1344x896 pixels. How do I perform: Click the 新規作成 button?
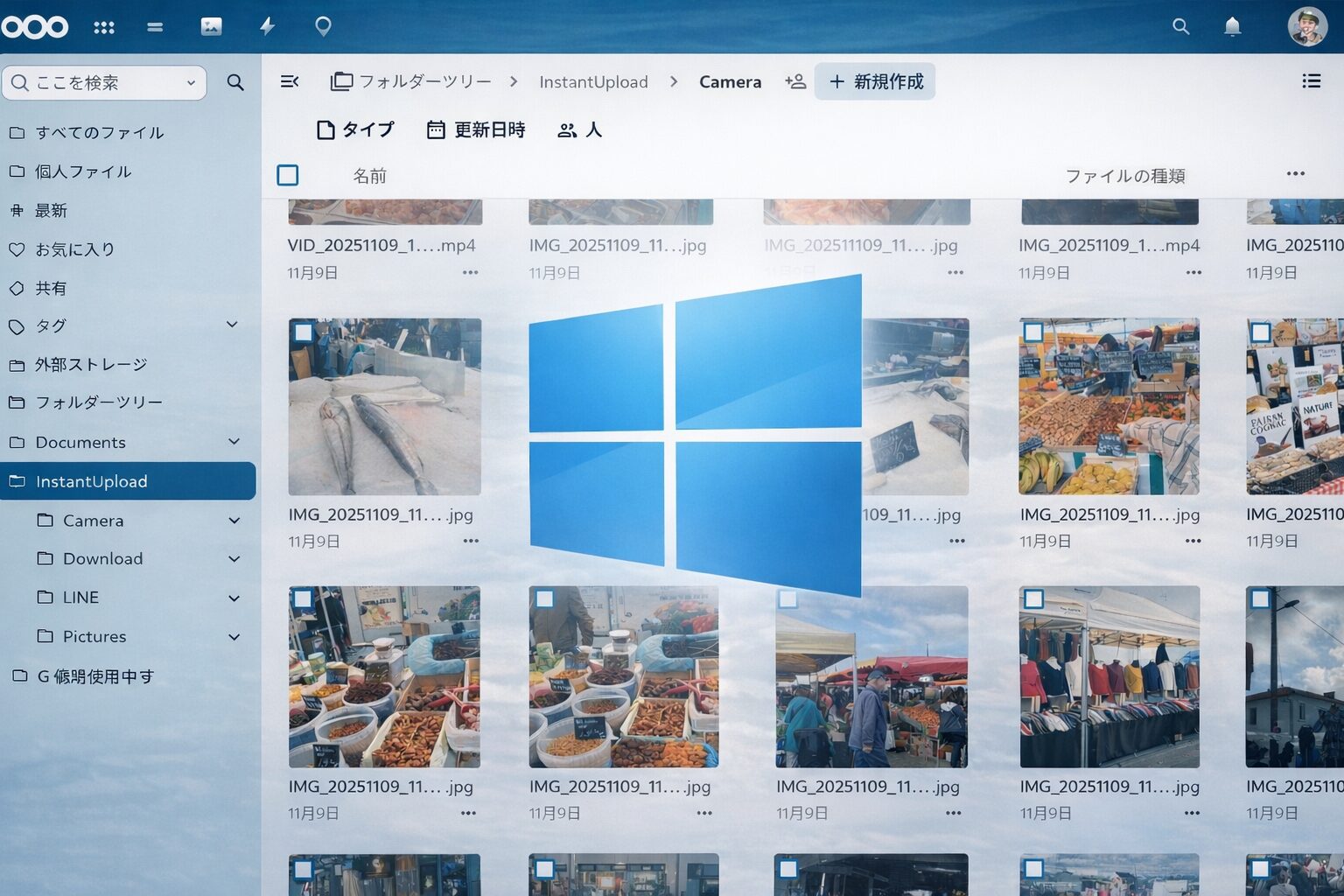875,81
